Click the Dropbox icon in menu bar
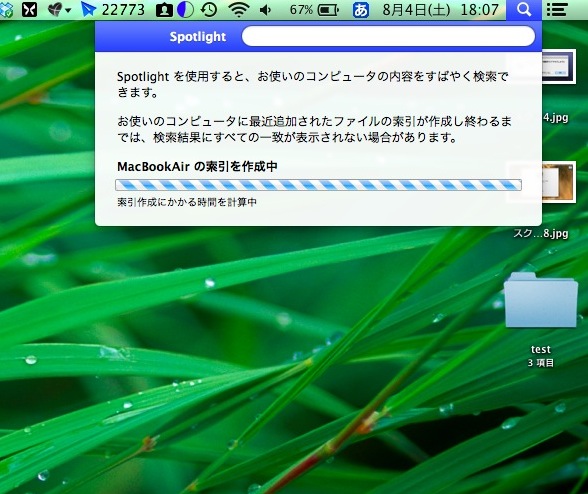Screen dimensions: 588x494 point(6,10)
